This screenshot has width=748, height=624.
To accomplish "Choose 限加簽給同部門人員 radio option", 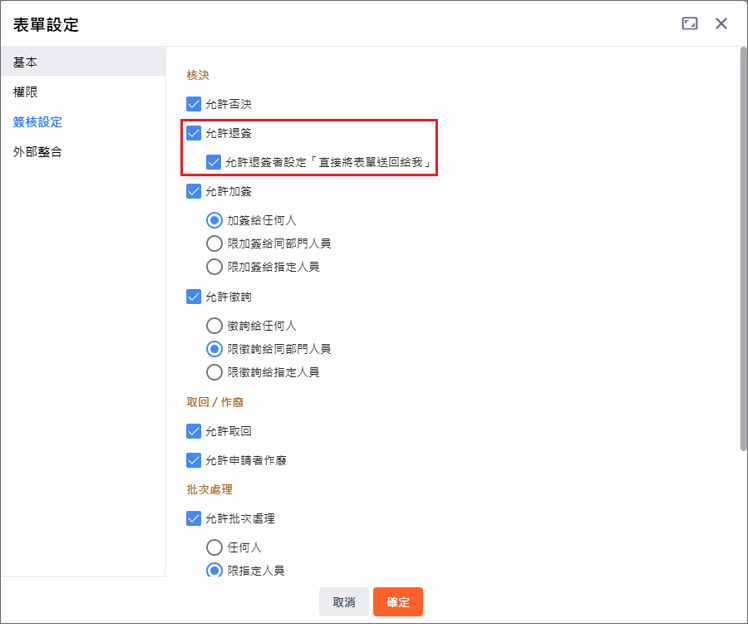I will coord(214,243).
